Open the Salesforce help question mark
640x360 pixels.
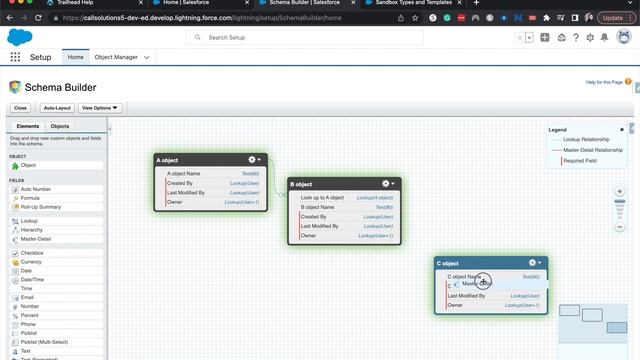576,38
